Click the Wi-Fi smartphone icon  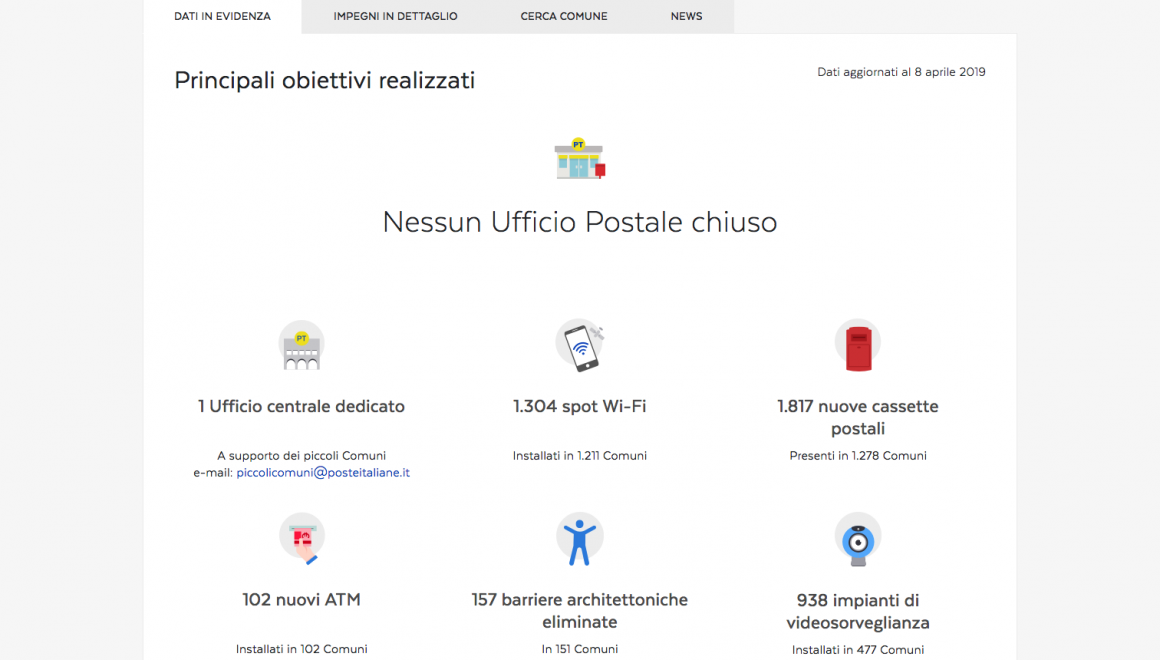[x=580, y=346]
